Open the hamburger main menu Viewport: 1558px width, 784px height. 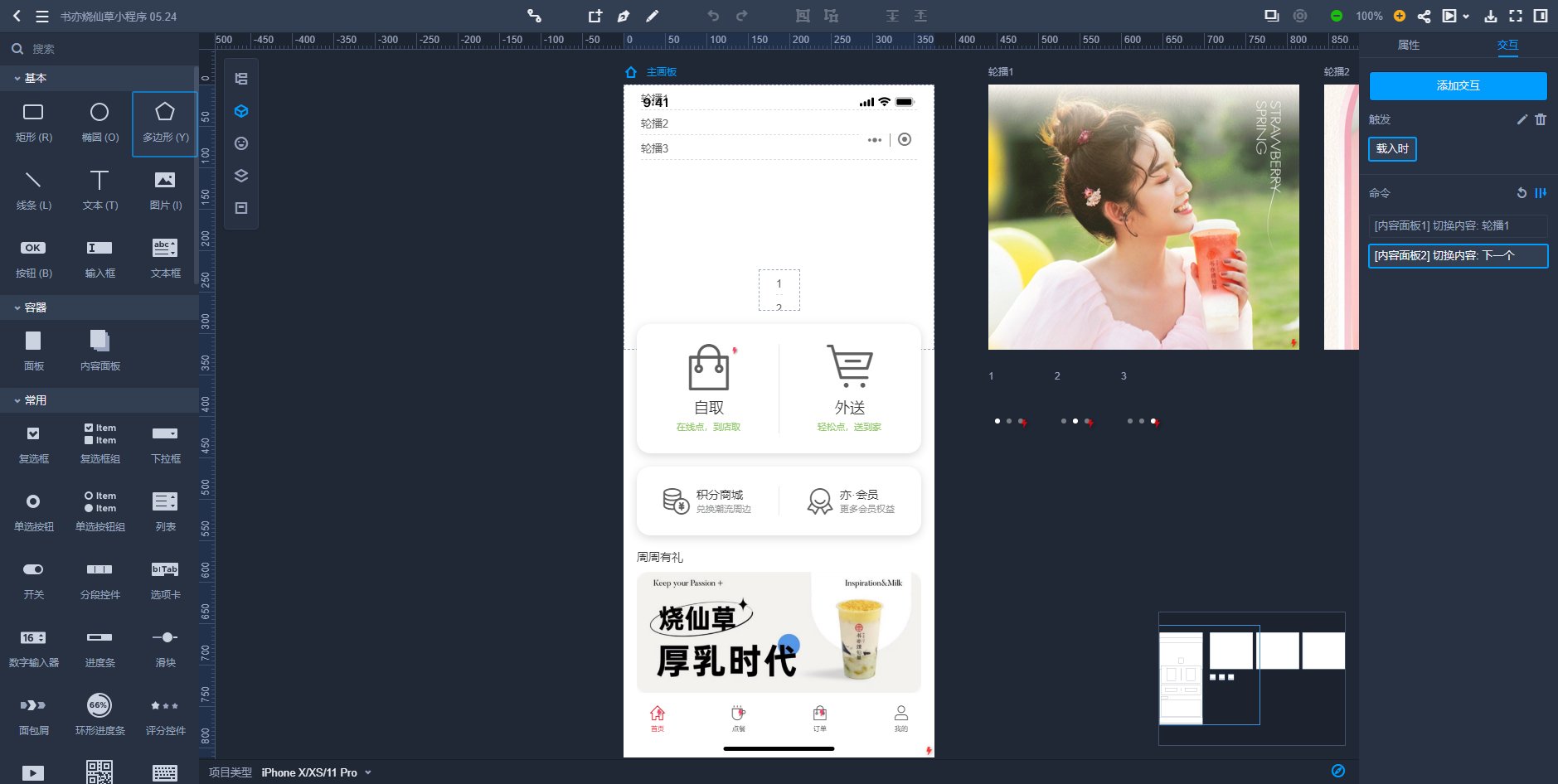(42, 16)
